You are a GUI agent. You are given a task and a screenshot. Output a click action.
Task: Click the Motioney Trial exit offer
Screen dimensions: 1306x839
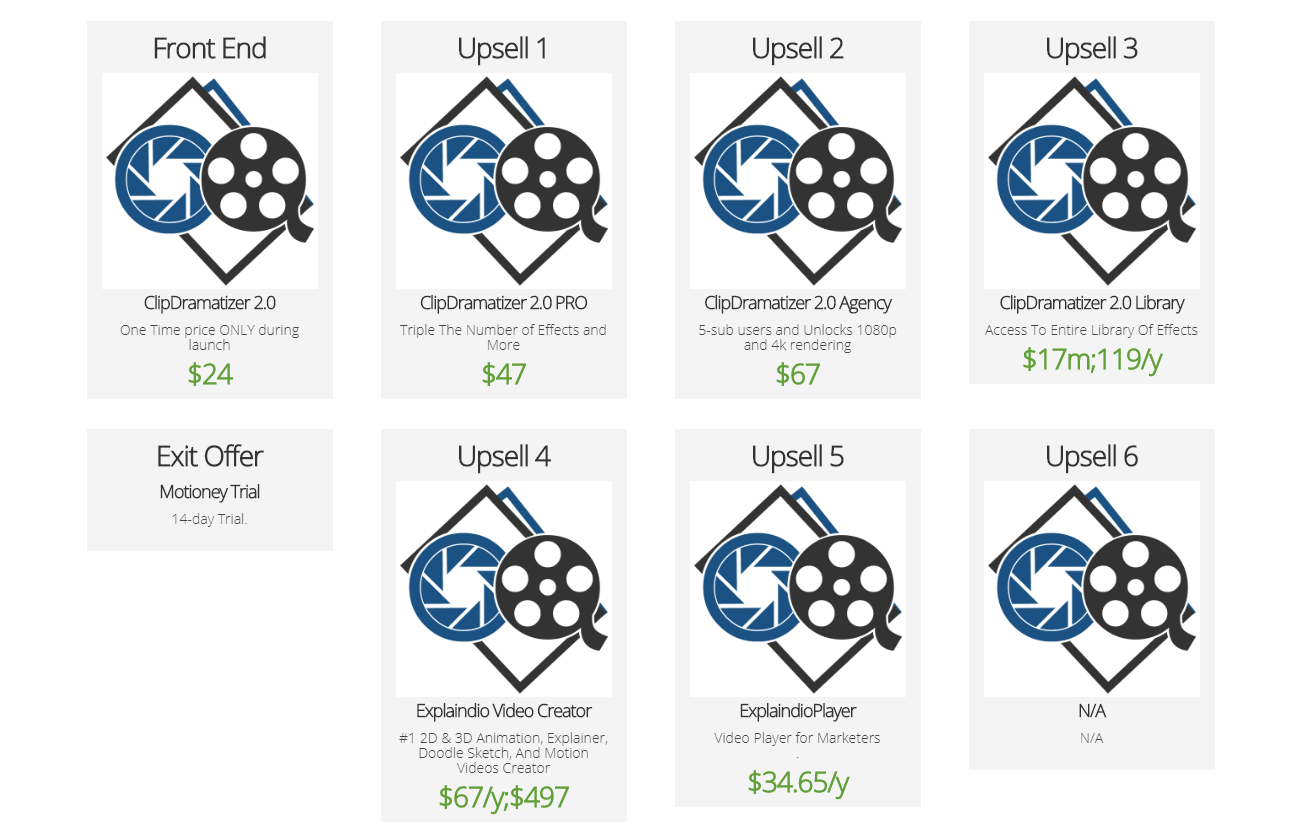(x=210, y=492)
